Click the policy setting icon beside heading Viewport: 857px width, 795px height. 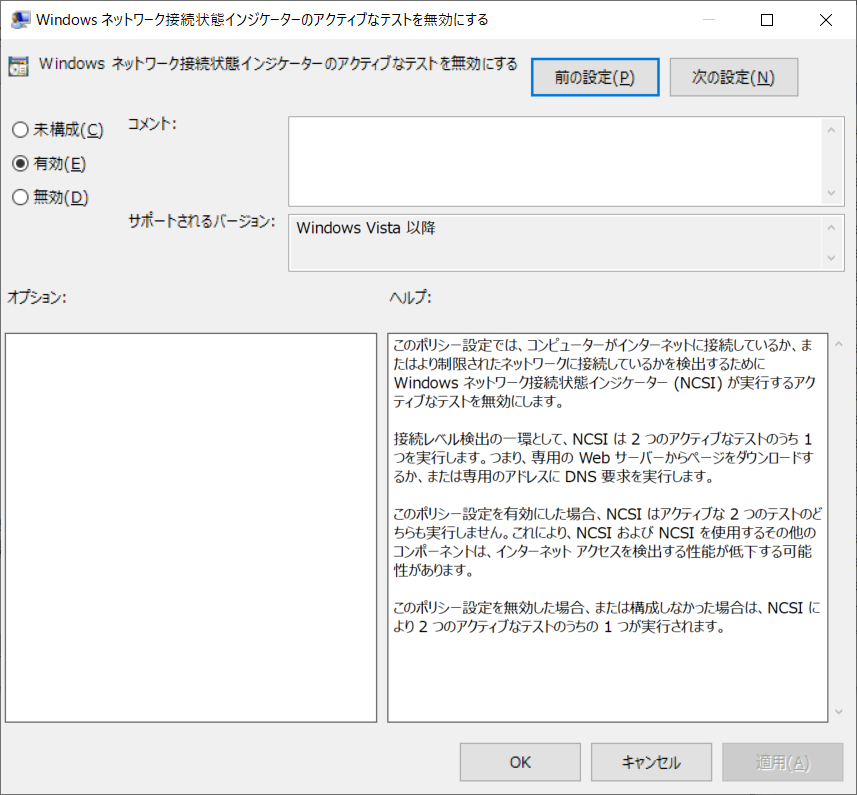tap(19, 67)
